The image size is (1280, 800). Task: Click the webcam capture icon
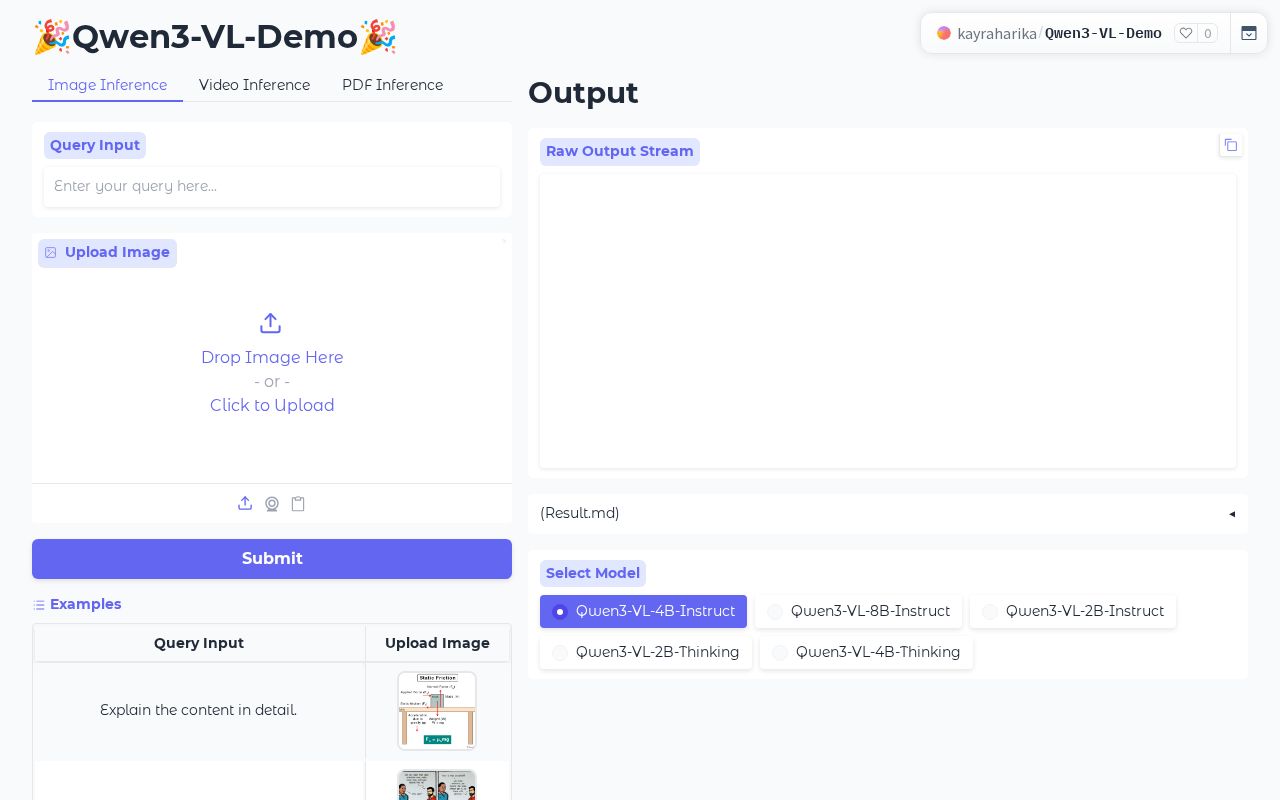[272, 504]
